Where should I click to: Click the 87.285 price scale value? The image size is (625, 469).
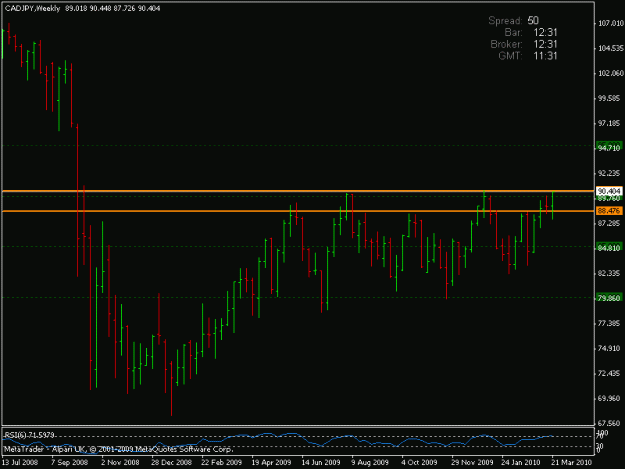[x=609, y=224]
